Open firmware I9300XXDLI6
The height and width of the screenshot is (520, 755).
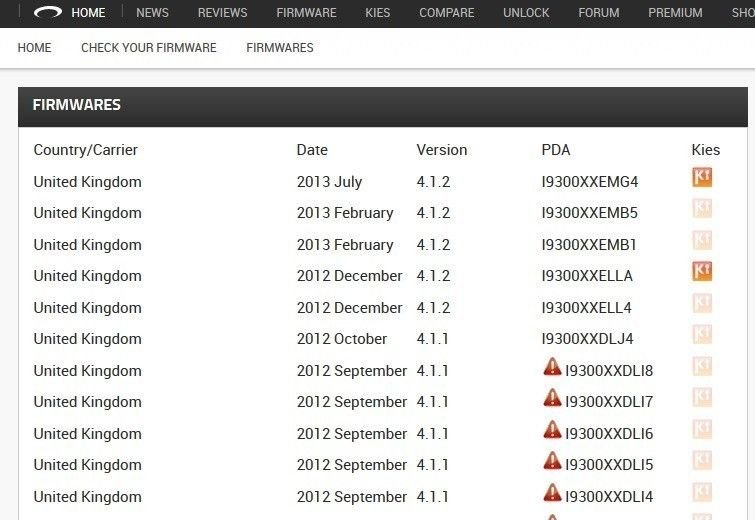[609, 434]
